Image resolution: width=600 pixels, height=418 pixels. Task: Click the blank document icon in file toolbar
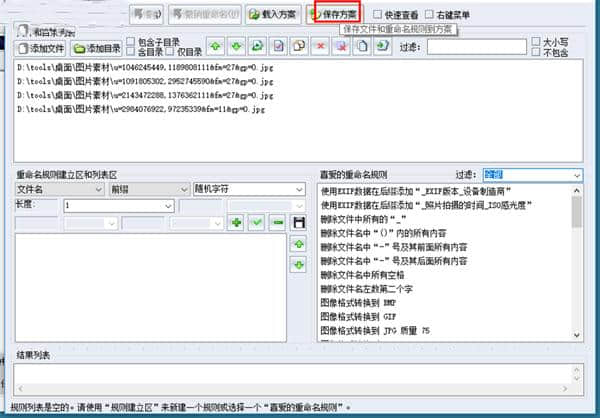pos(362,47)
